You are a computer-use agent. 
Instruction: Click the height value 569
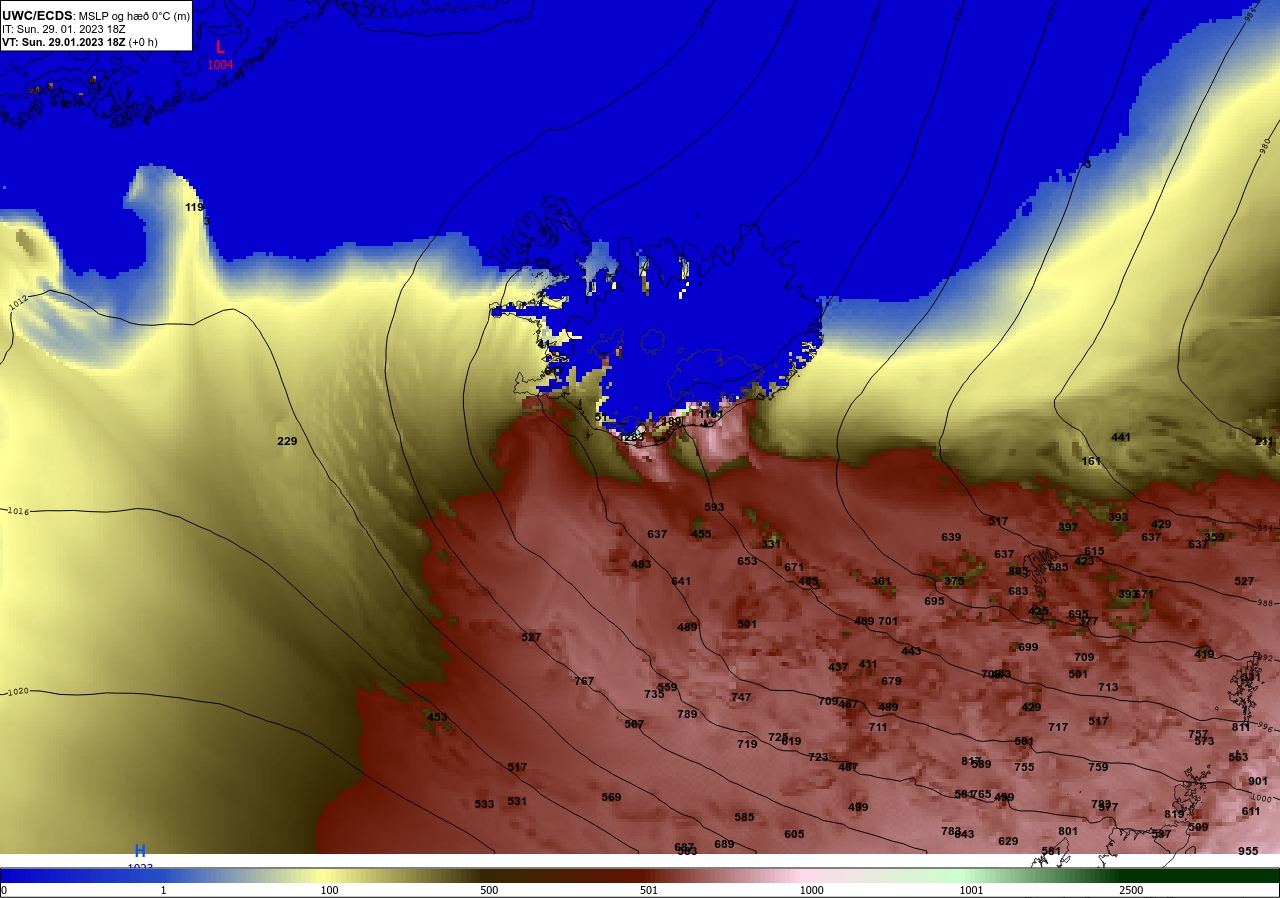[611, 797]
